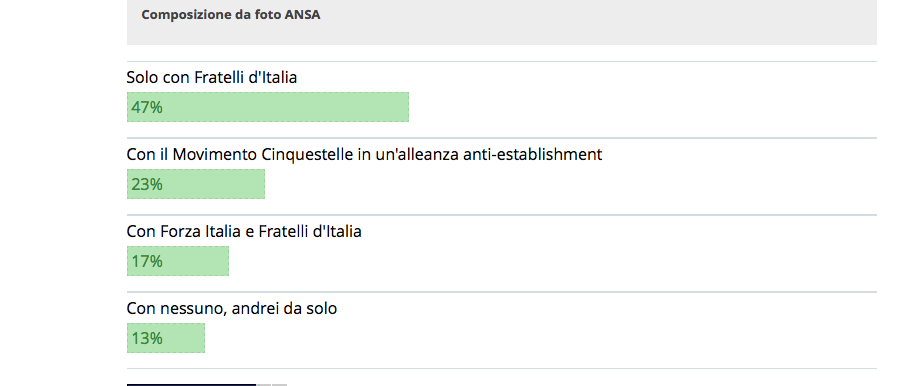Screen dimensions: 901x386
Task: Select 'Con il Movimento Cinquestelle' alliance option
Action: 364,154
